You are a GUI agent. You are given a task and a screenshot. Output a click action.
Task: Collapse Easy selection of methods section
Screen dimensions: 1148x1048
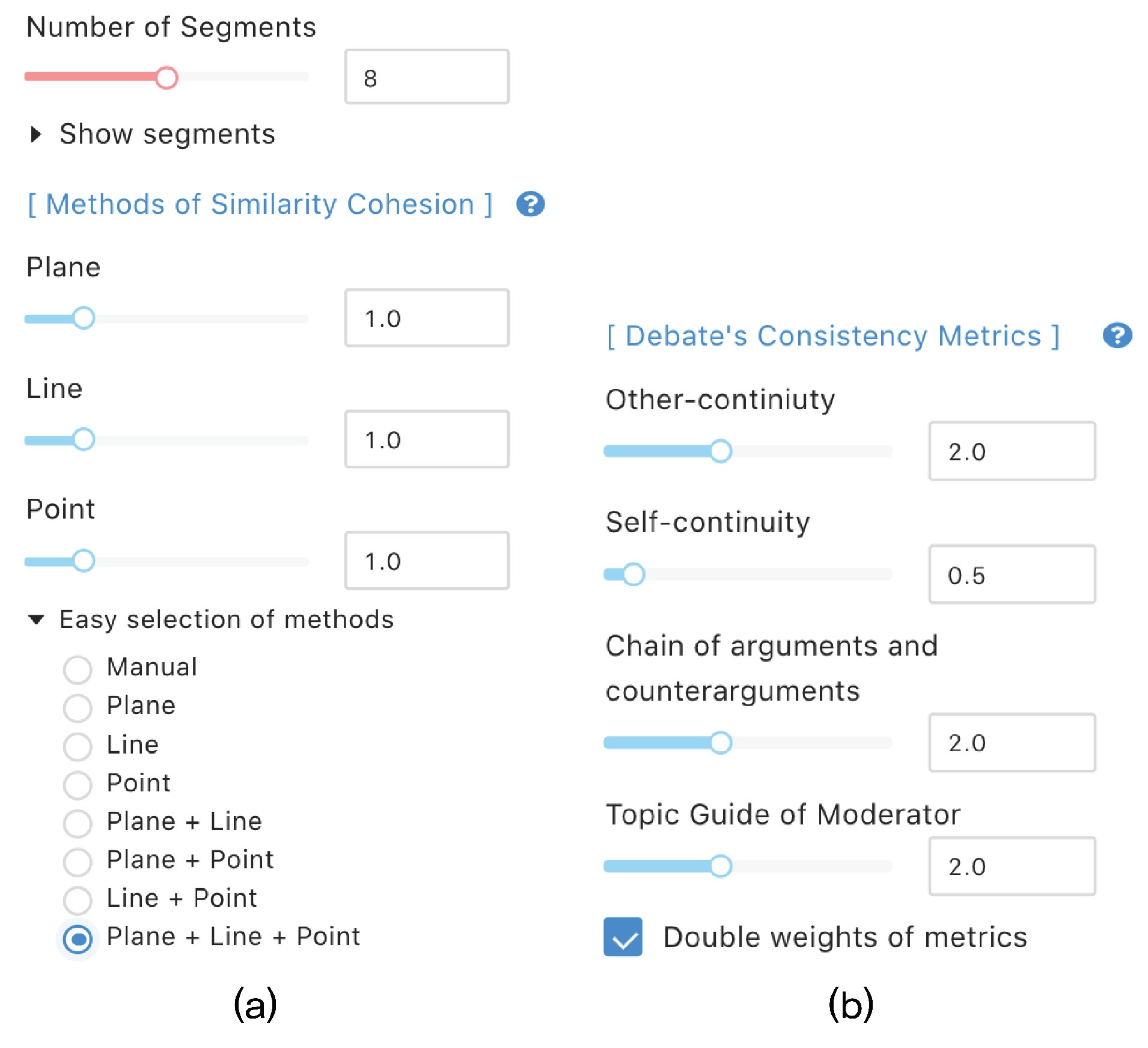pyautogui.click(x=36, y=620)
